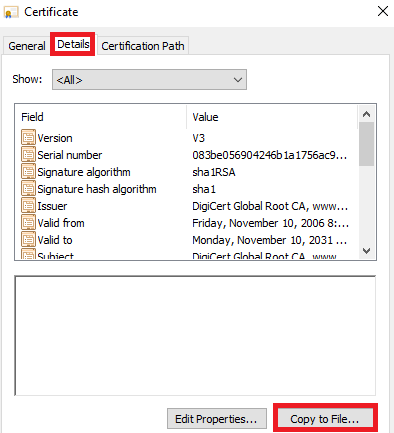Select the Issuer row label
394x433 pixels.
(52, 206)
